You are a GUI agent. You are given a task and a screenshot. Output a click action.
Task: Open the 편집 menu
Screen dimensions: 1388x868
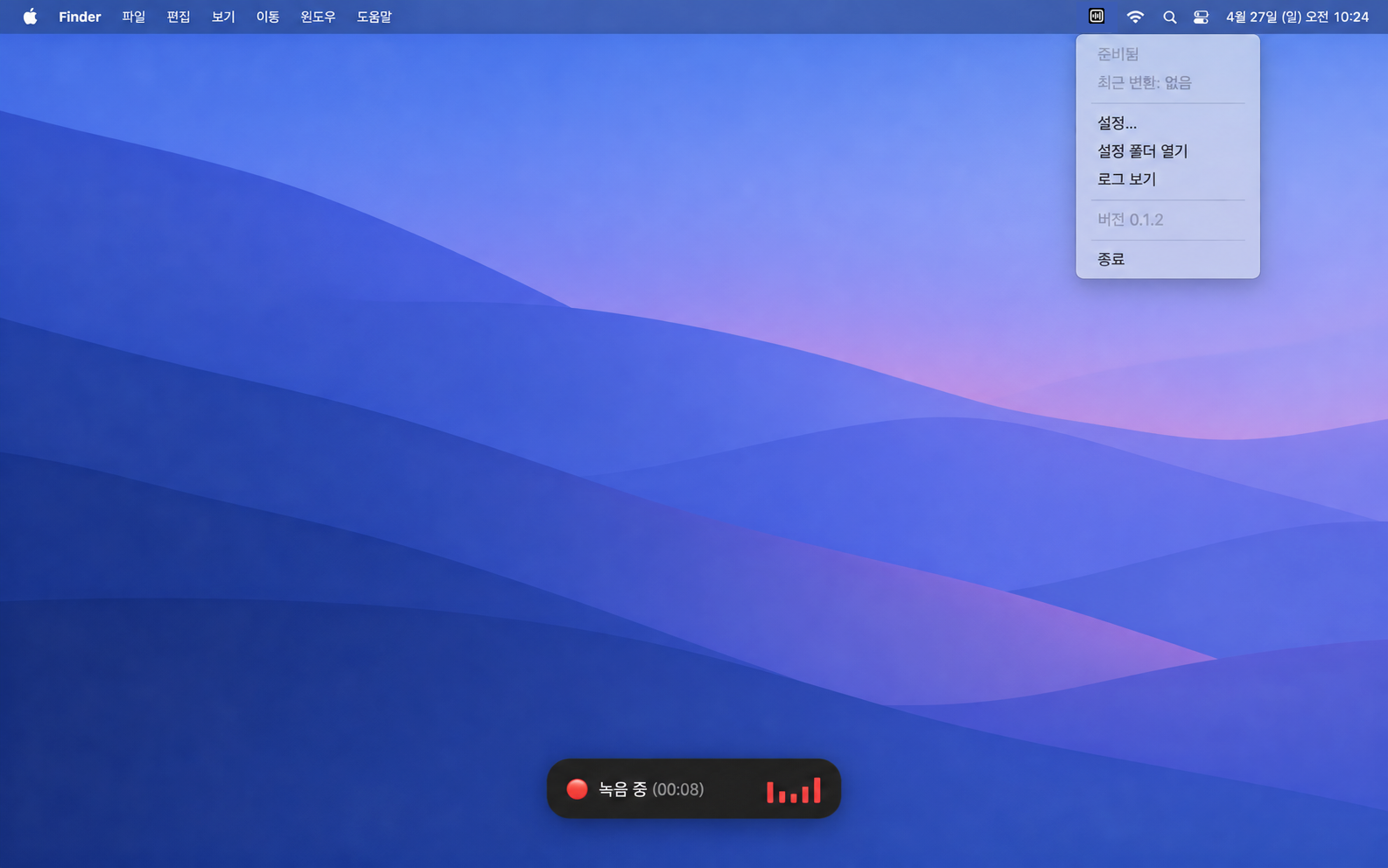tap(179, 17)
